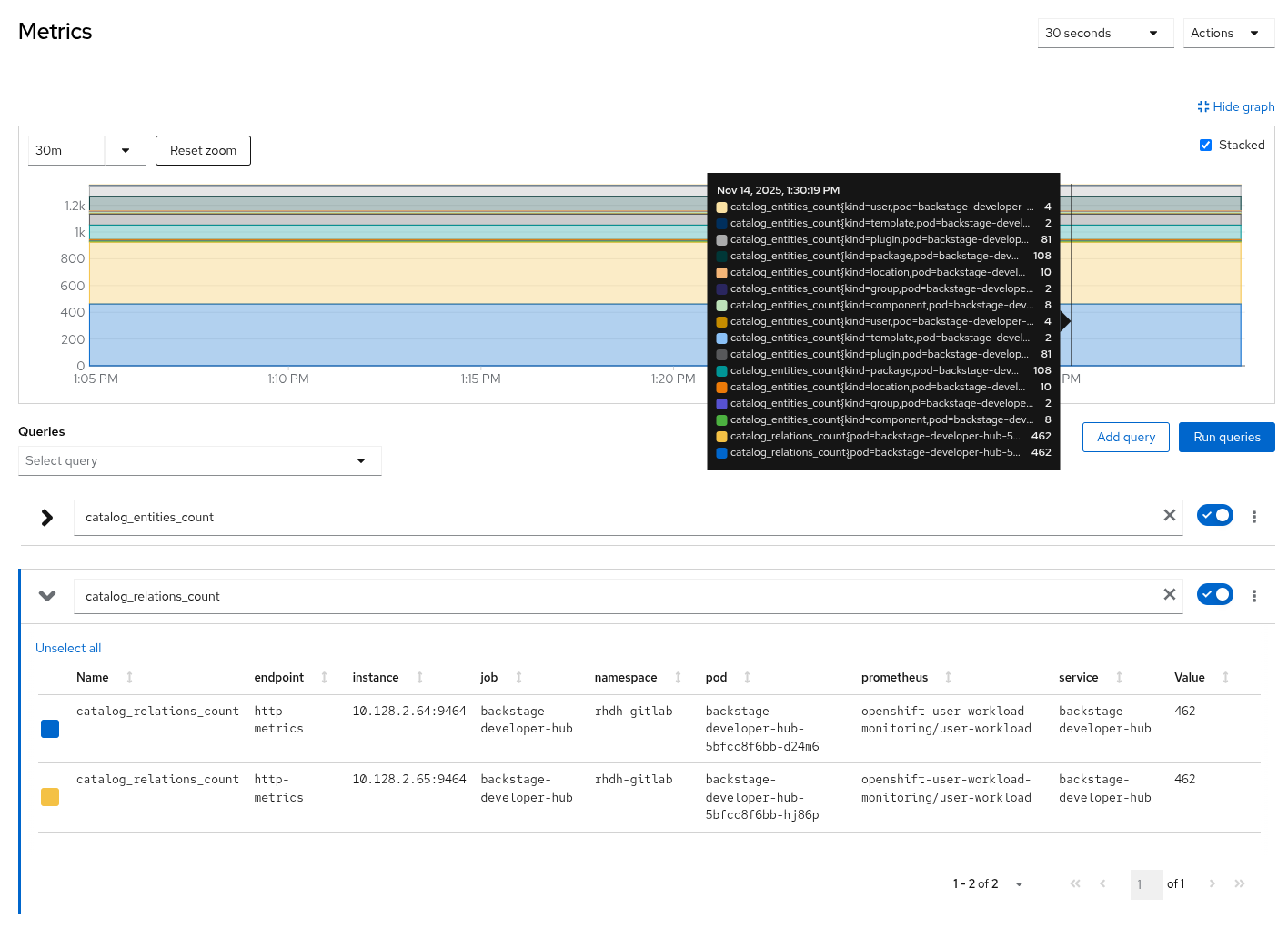Click the Run queries button
This screenshot has height=939, width=1288.
pos(1227,437)
